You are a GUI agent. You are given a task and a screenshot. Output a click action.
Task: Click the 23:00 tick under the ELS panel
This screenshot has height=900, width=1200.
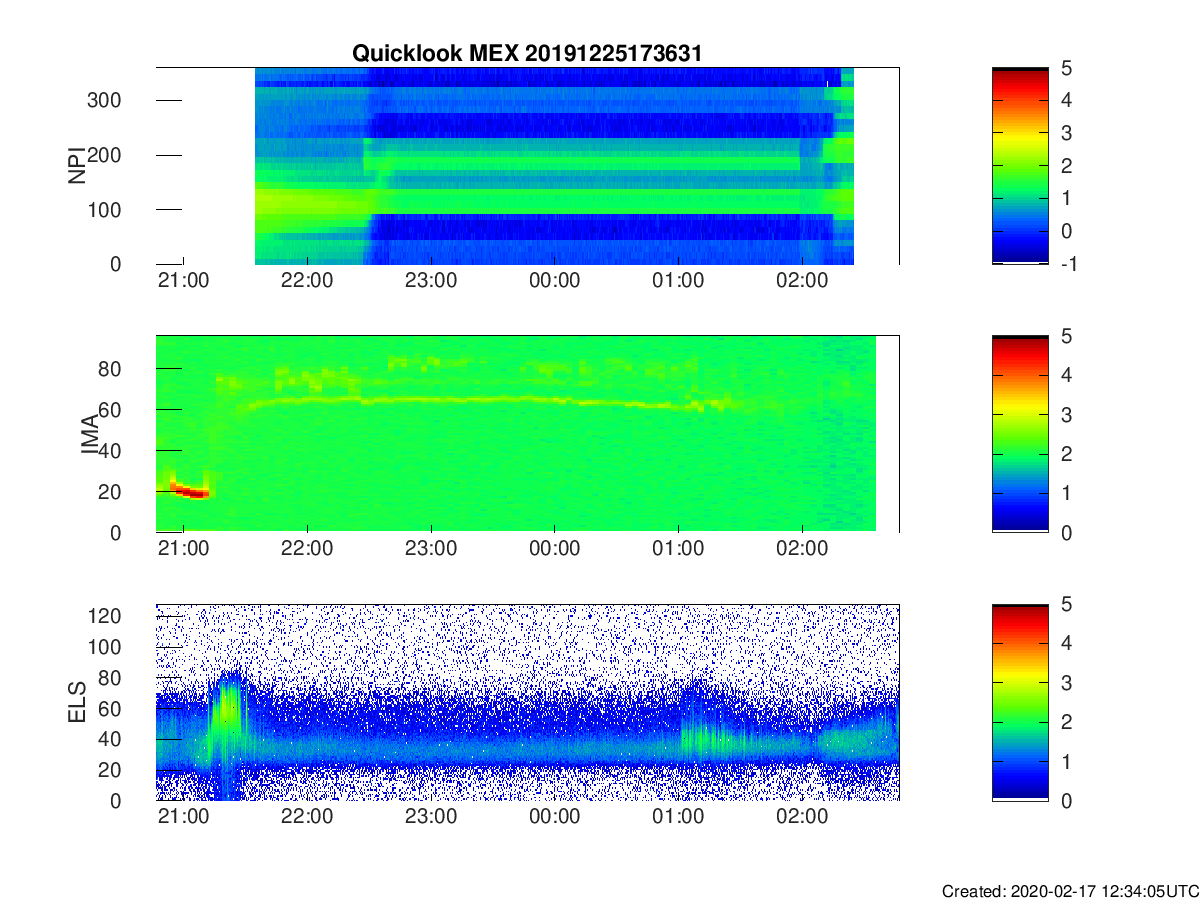pos(431,816)
